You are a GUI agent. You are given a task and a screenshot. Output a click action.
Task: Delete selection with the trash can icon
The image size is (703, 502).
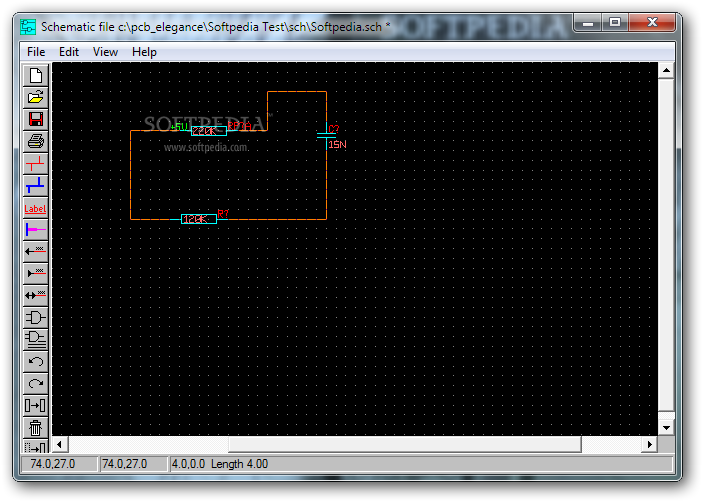click(35, 428)
